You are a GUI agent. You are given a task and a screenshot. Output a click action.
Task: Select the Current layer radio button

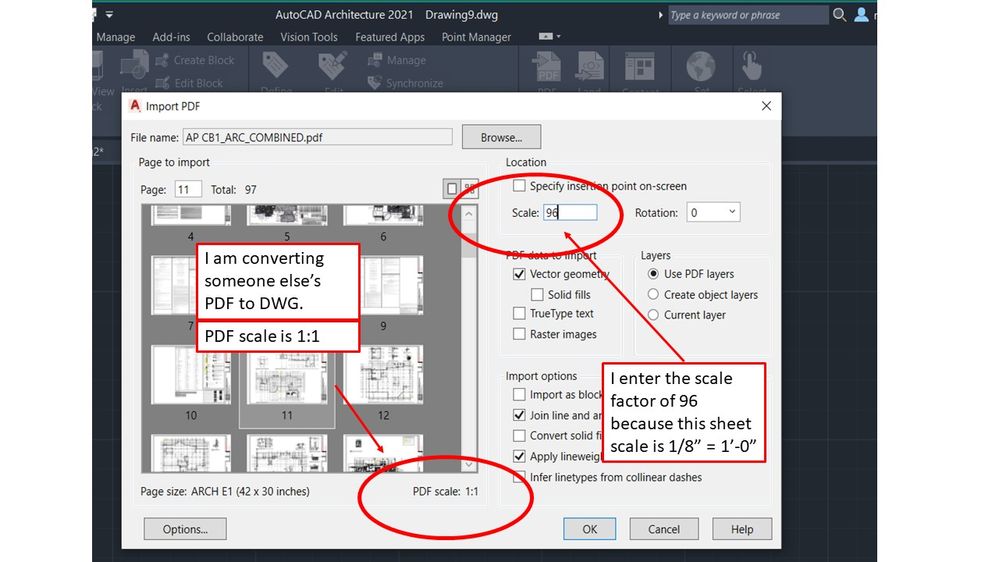pyautogui.click(x=653, y=315)
